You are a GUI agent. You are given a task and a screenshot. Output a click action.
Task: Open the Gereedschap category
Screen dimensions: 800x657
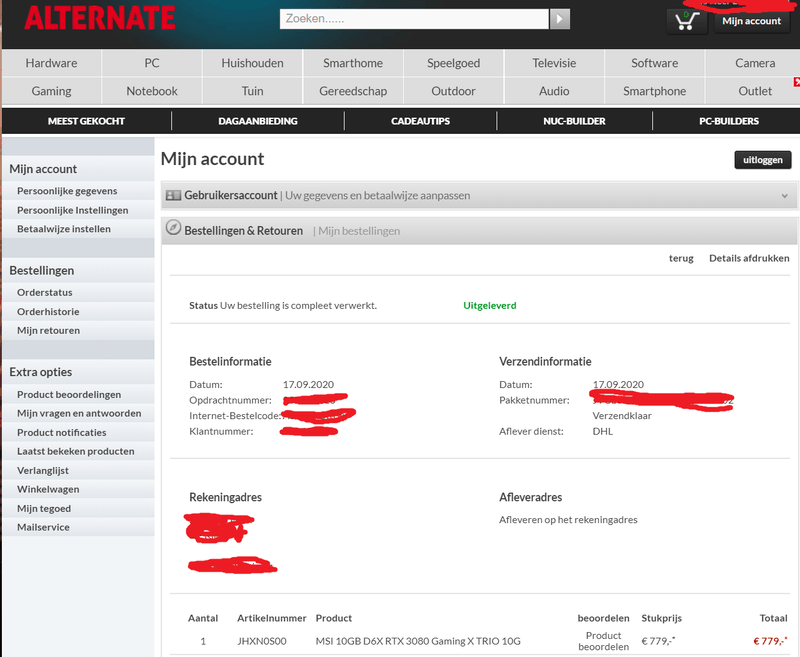coord(353,91)
